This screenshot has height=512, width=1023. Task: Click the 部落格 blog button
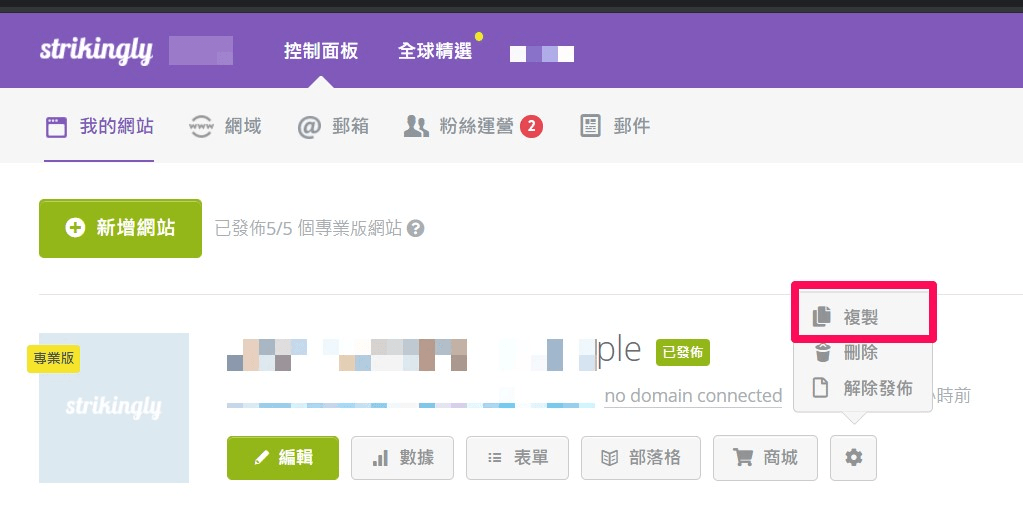pos(643,458)
